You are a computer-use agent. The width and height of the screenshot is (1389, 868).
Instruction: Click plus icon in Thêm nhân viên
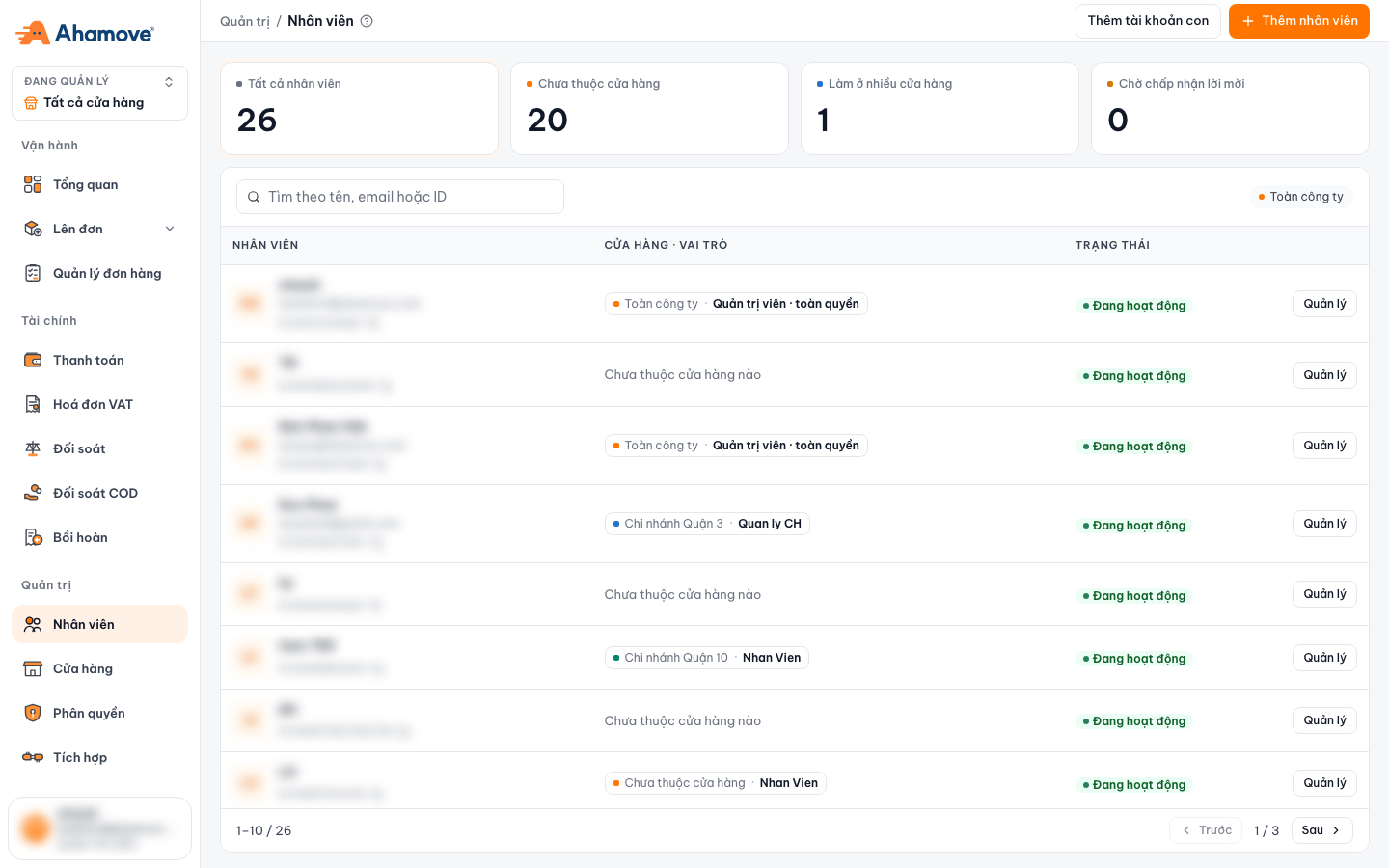pyautogui.click(x=1248, y=21)
